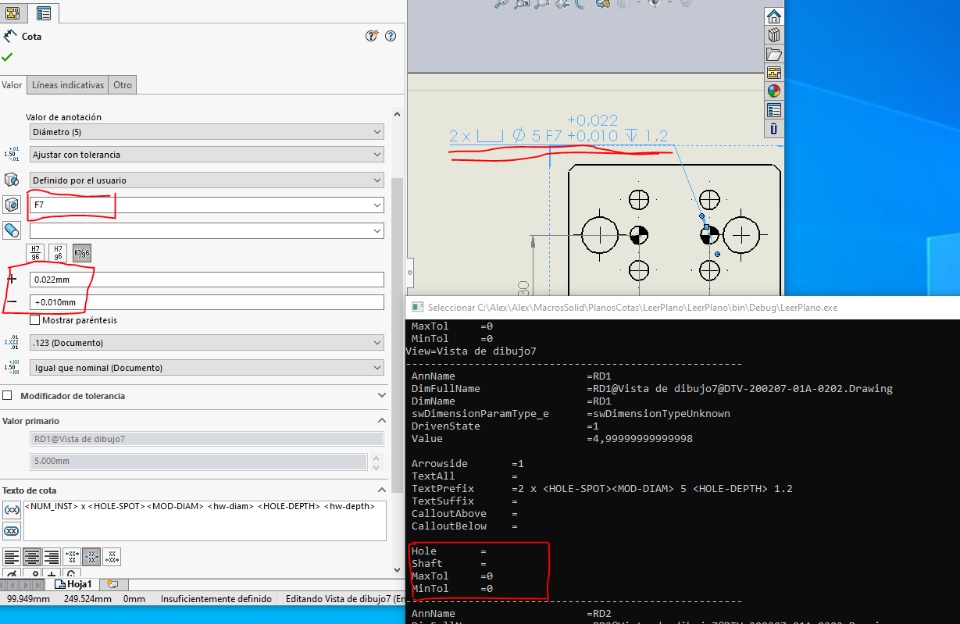Switch to the PropertyManager tab icon
Viewport: 960px width, 624px height.
(x=43, y=12)
